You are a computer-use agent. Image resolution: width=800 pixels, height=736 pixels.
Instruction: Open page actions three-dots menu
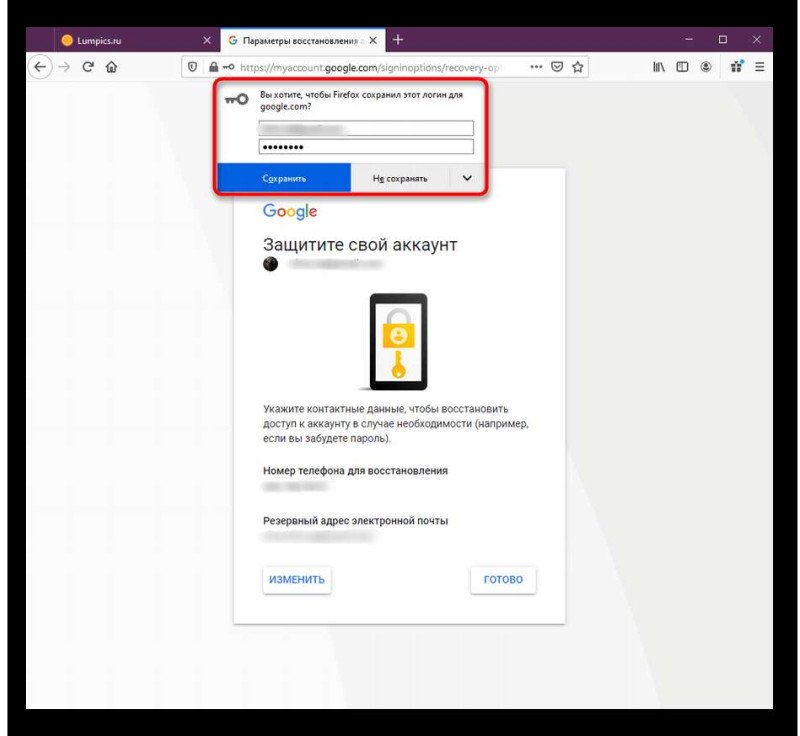(536, 67)
